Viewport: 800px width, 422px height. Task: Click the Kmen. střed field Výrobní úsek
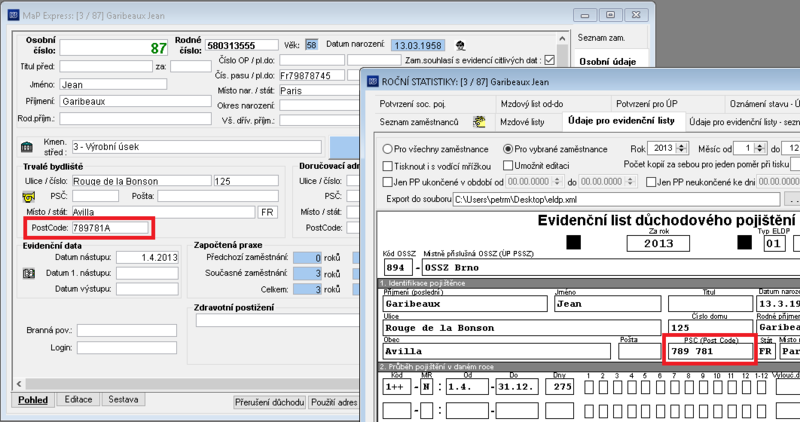(197, 147)
